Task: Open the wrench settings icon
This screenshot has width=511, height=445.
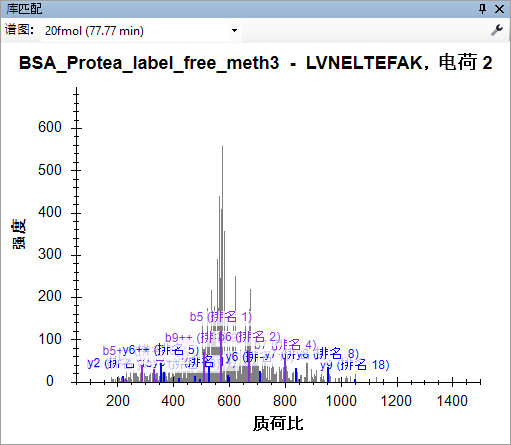Action: pyautogui.click(x=497, y=30)
